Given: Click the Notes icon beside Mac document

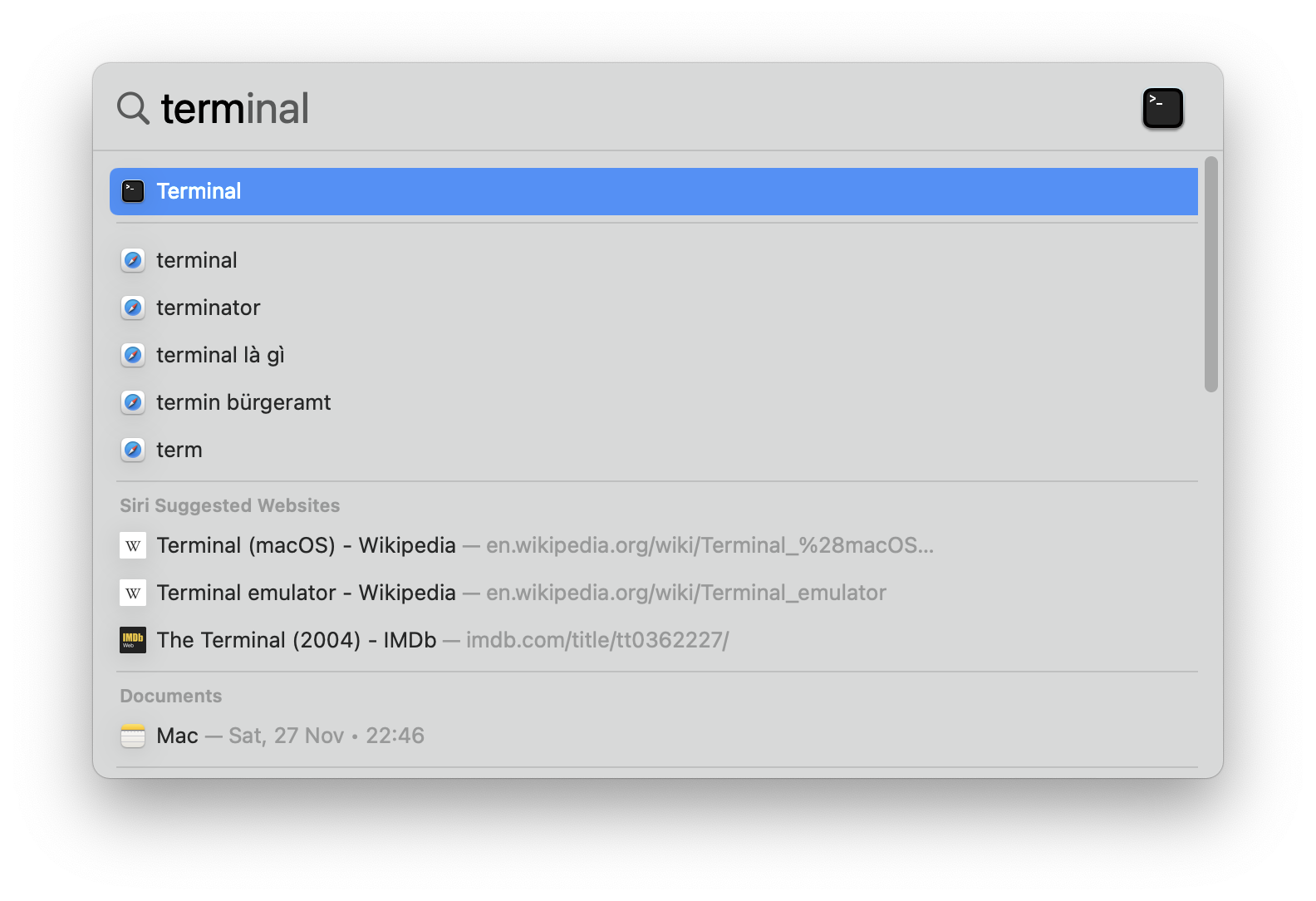Looking at the screenshot, I should tap(133, 736).
